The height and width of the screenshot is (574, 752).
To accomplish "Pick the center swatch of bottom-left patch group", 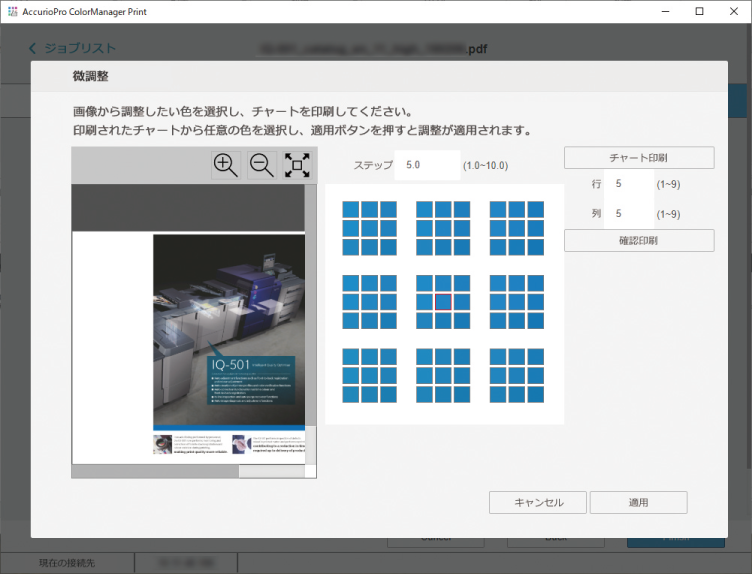I will tap(370, 375).
